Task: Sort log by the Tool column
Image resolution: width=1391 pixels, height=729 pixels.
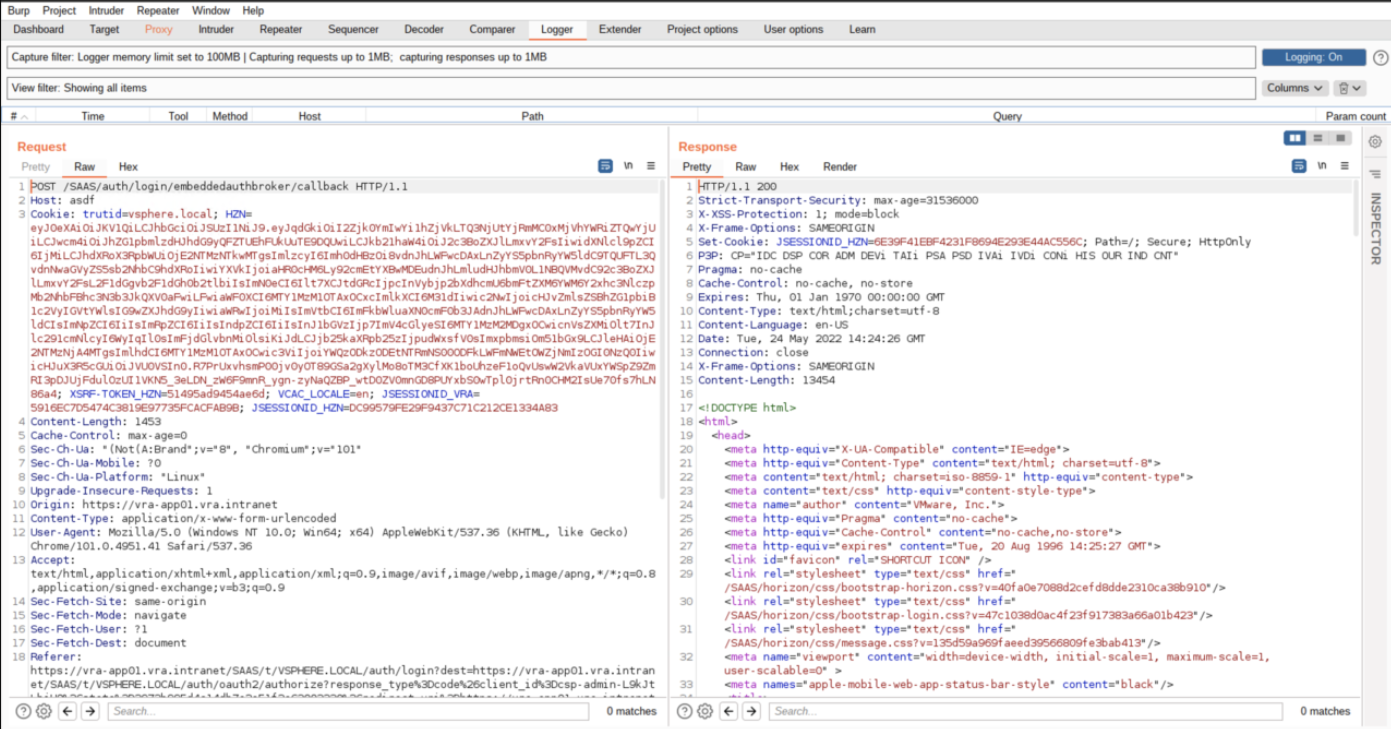Action: click(178, 116)
